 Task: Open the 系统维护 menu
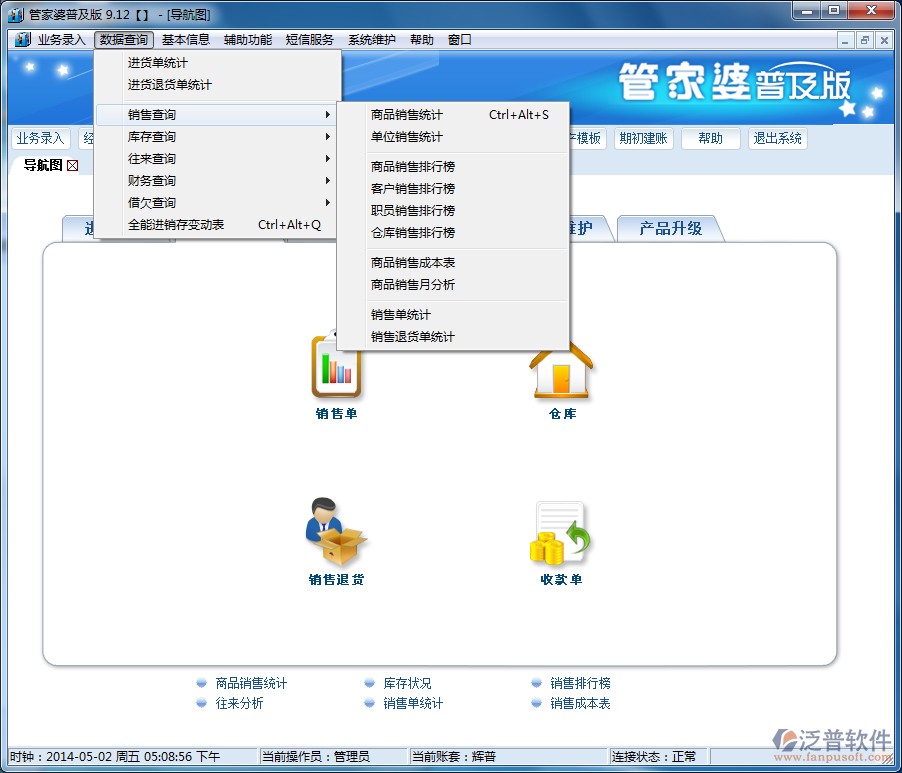point(371,40)
